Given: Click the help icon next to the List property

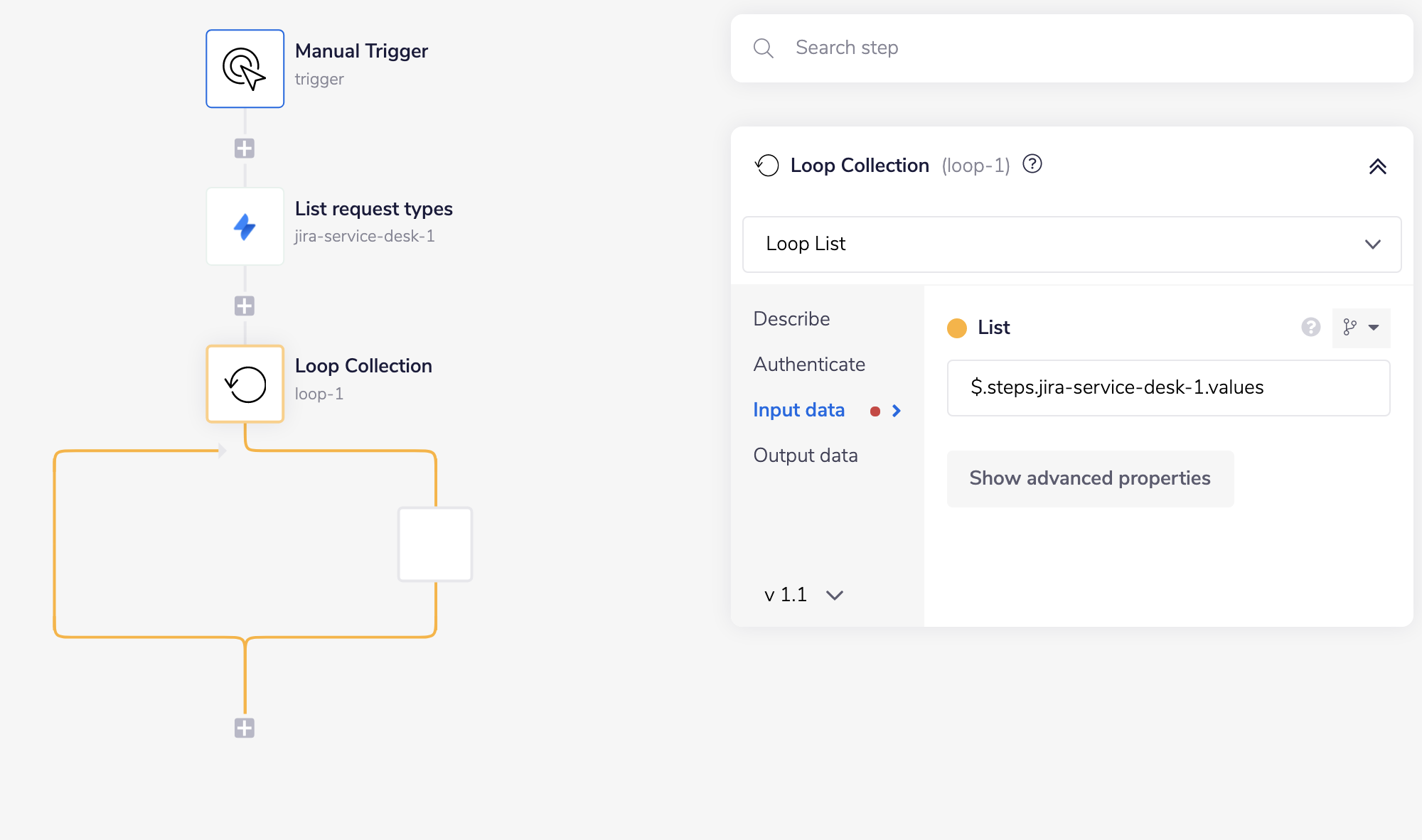Looking at the screenshot, I should [1310, 328].
